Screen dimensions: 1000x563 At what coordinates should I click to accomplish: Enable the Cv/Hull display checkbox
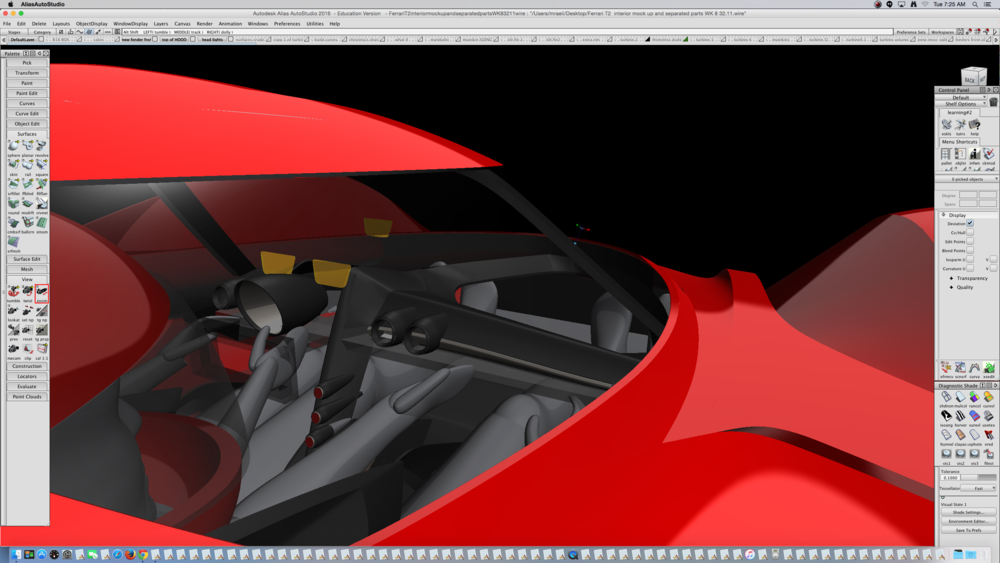coord(969,233)
